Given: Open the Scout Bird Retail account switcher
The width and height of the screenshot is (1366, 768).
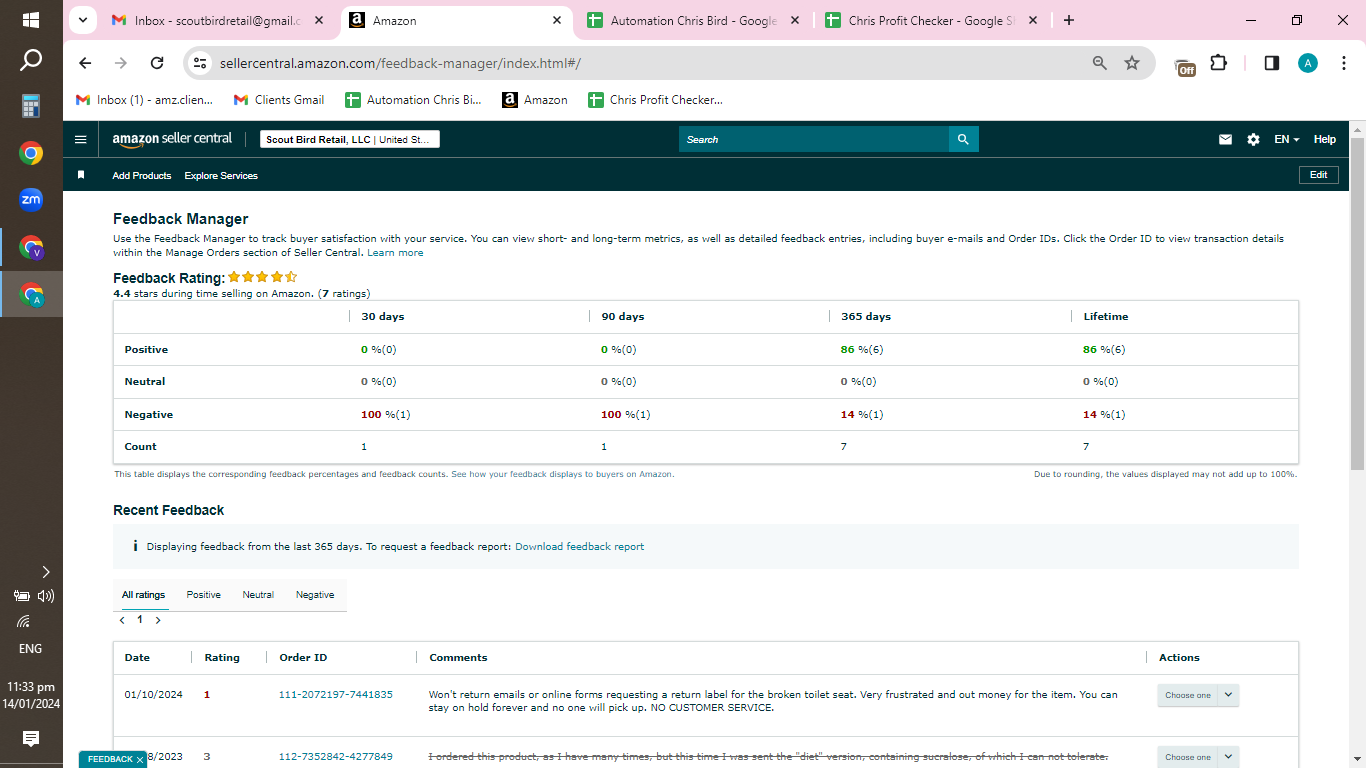Looking at the screenshot, I should coord(350,140).
